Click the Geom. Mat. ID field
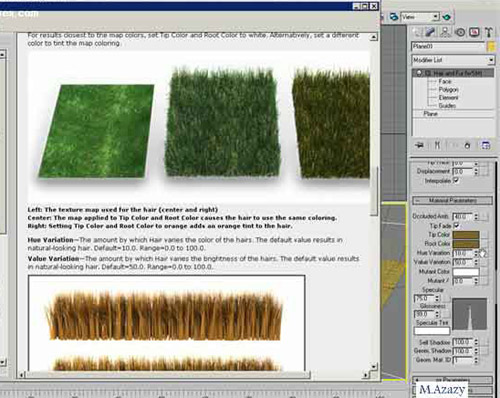 [x=463, y=360]
